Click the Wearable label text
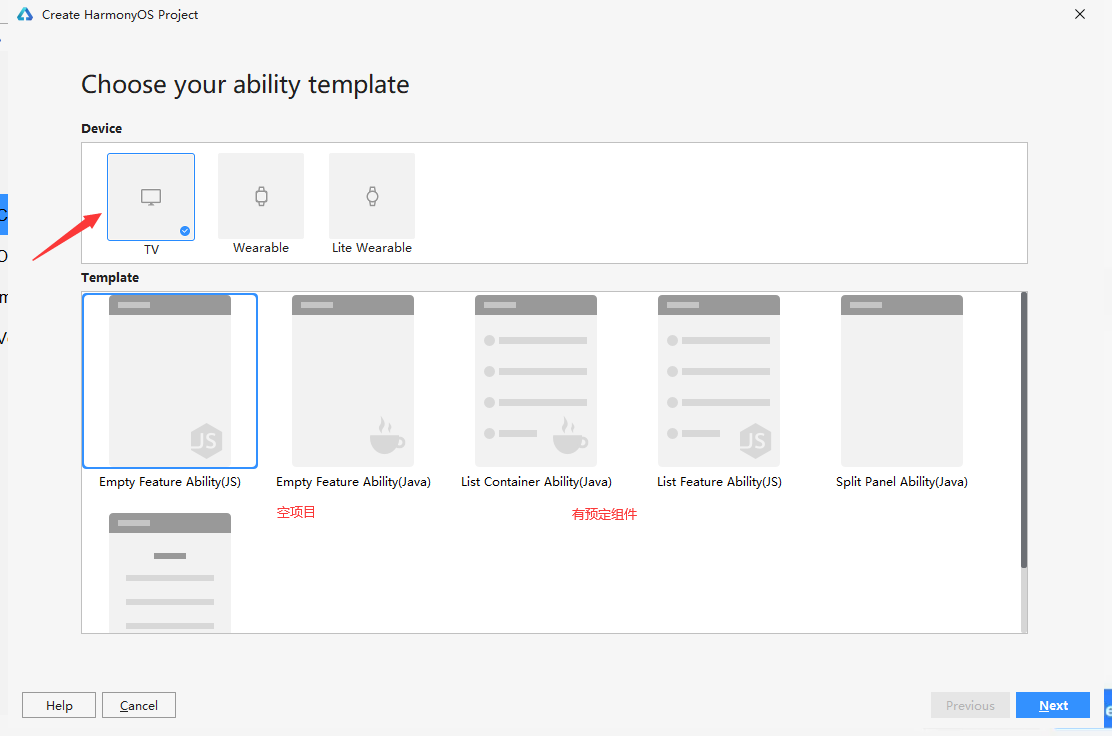The height and width of the screenshot is (736, 1112). click(x=261, y=247)
